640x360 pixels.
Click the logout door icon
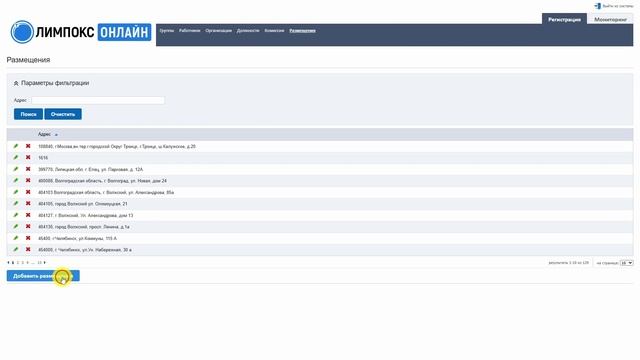(x=598, y=6)
